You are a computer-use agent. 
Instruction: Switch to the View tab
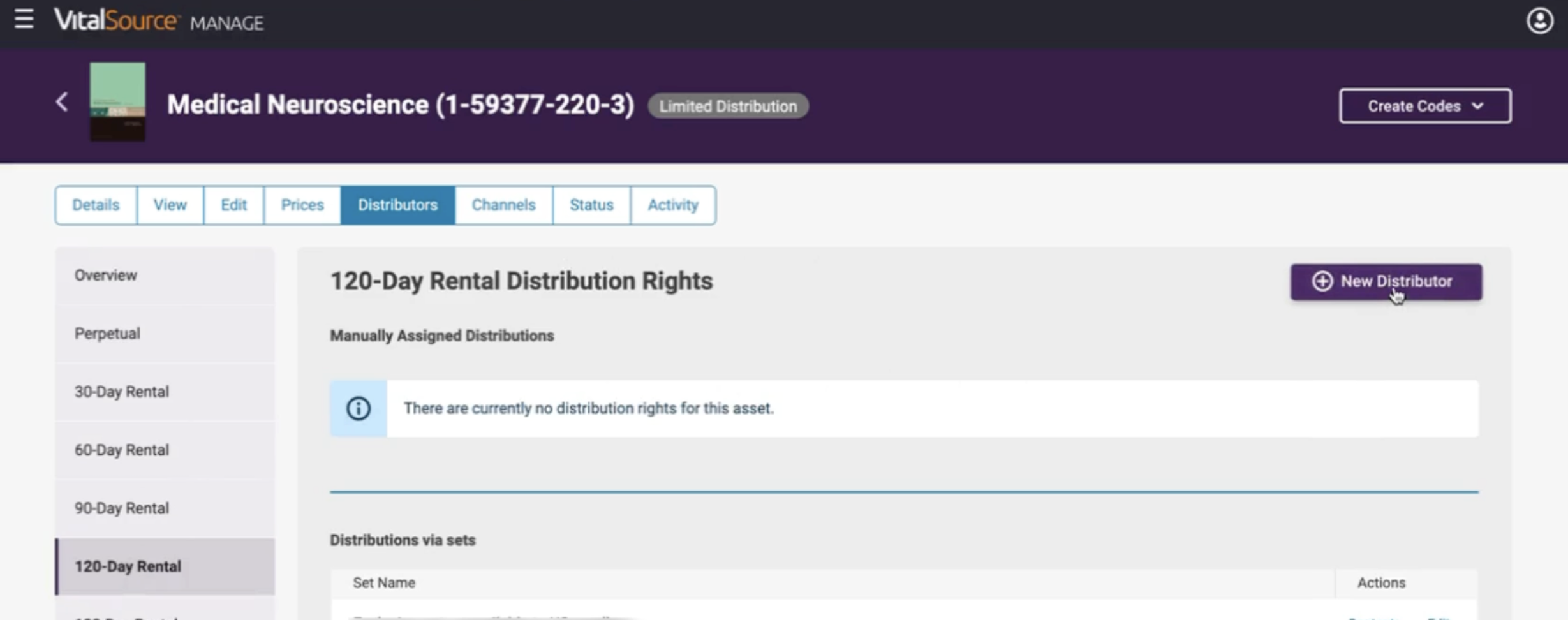click(170, 205)
